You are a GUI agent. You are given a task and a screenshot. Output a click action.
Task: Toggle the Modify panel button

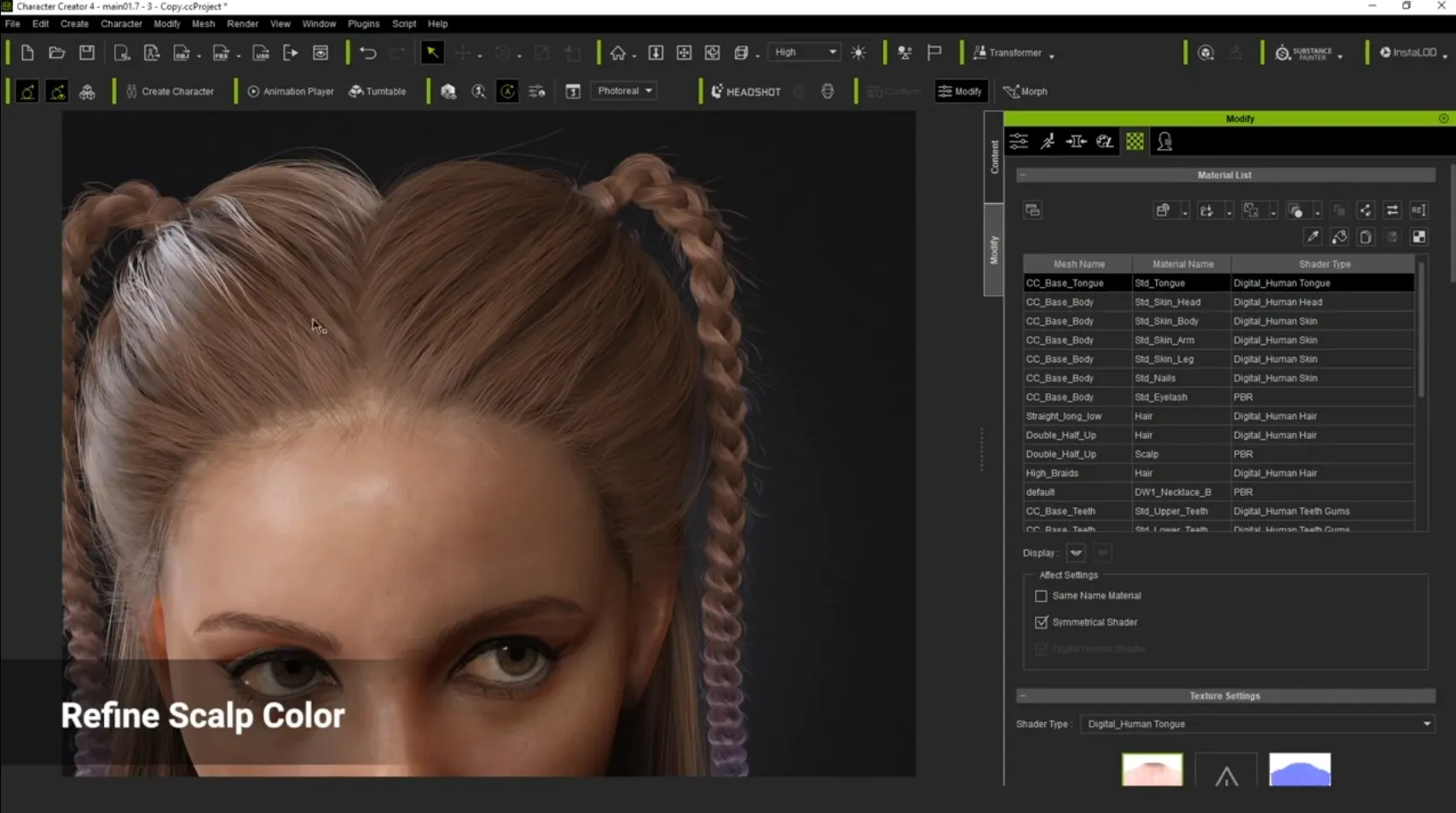click(960, 91)
